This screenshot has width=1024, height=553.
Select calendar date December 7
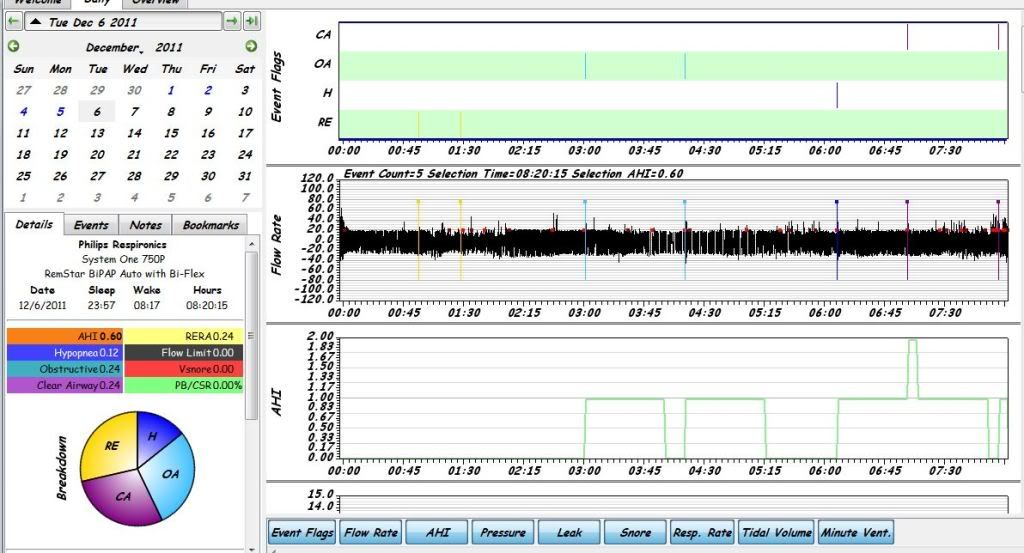pos(135,112)
